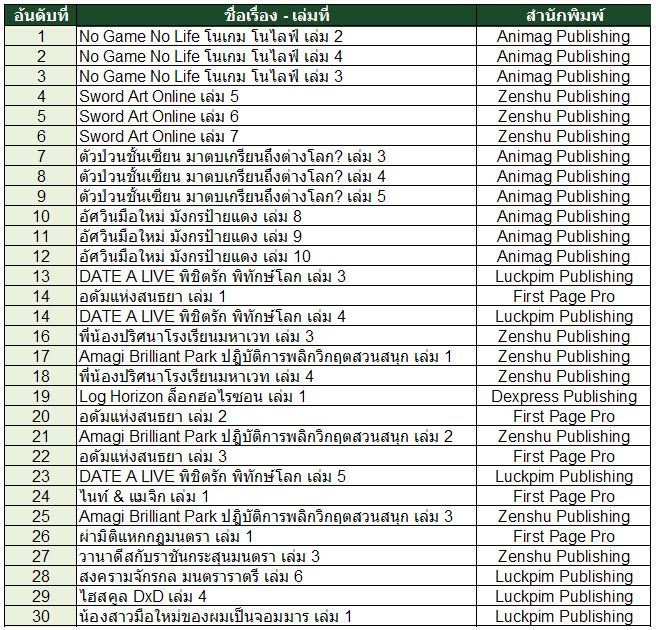Image resolution: width=656 pixels, height=630 pixels.
Task: Select the No Game No Life เล่ม 3 cell
Action: point(277,77)
